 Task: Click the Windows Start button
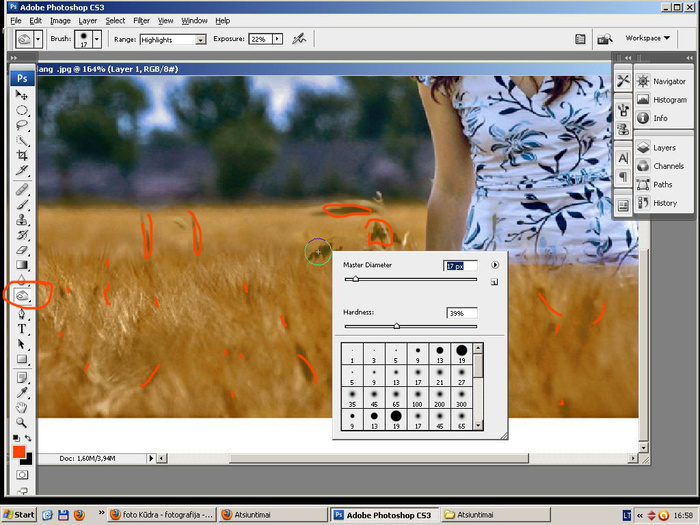coord(18,514)
